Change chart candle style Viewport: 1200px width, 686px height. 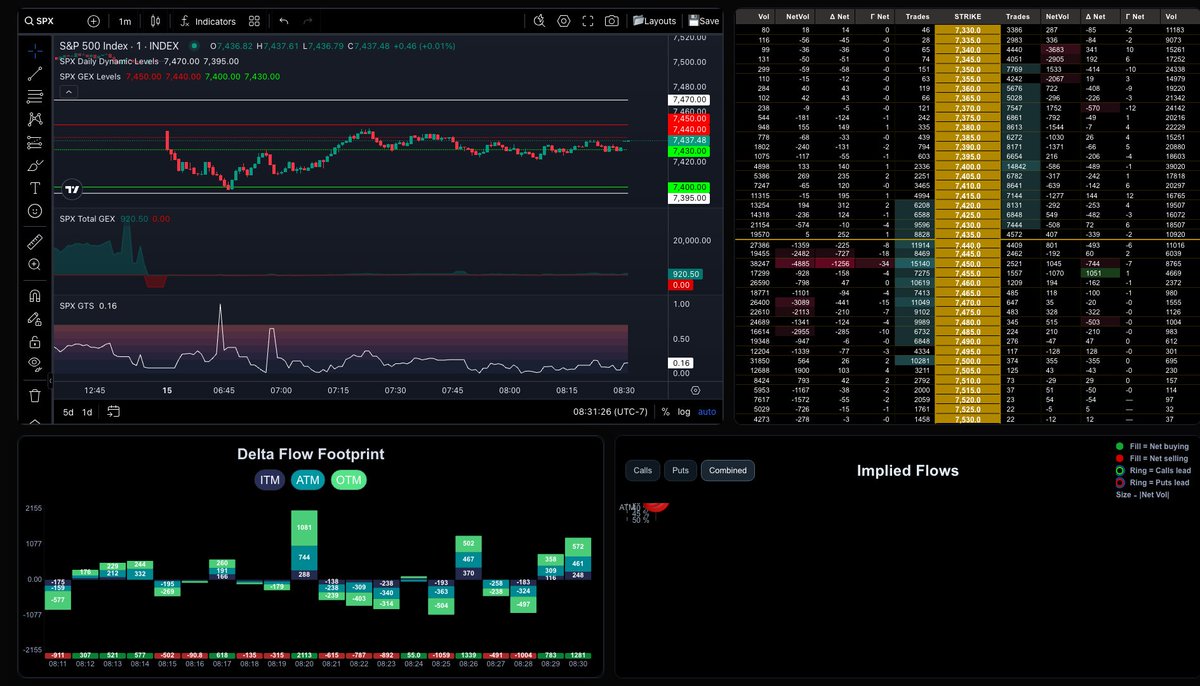157,20
